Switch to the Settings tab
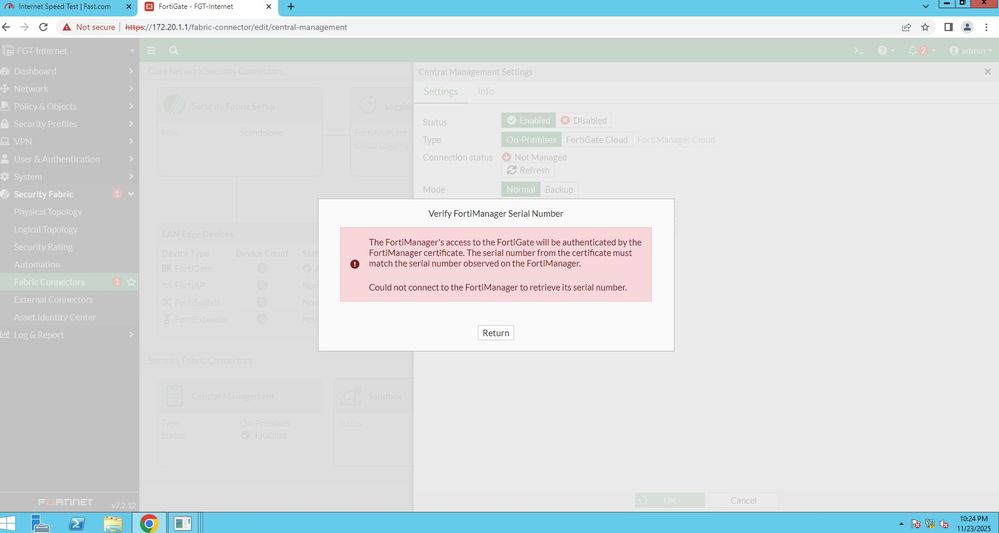 [440, 91]
